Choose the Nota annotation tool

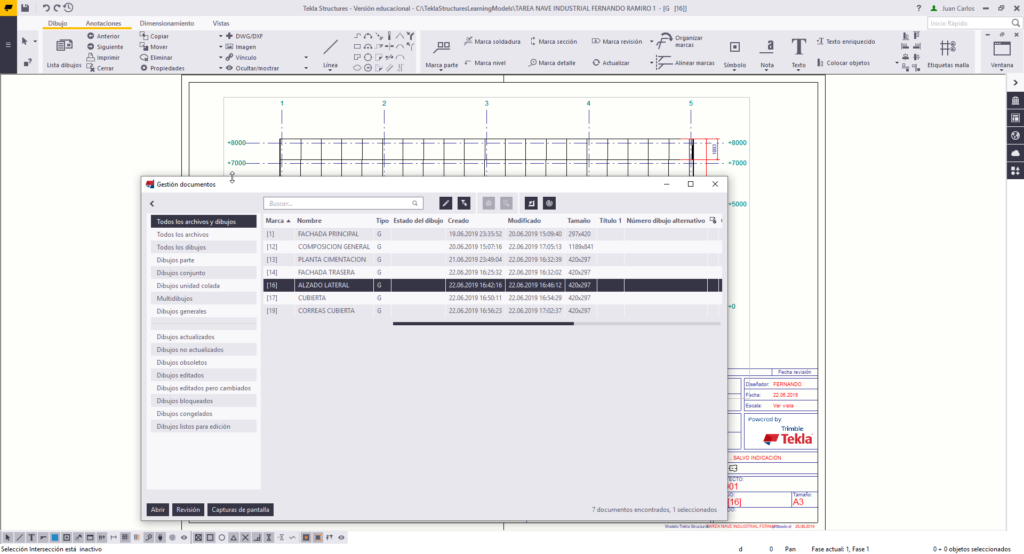click(x=767, y=50)
